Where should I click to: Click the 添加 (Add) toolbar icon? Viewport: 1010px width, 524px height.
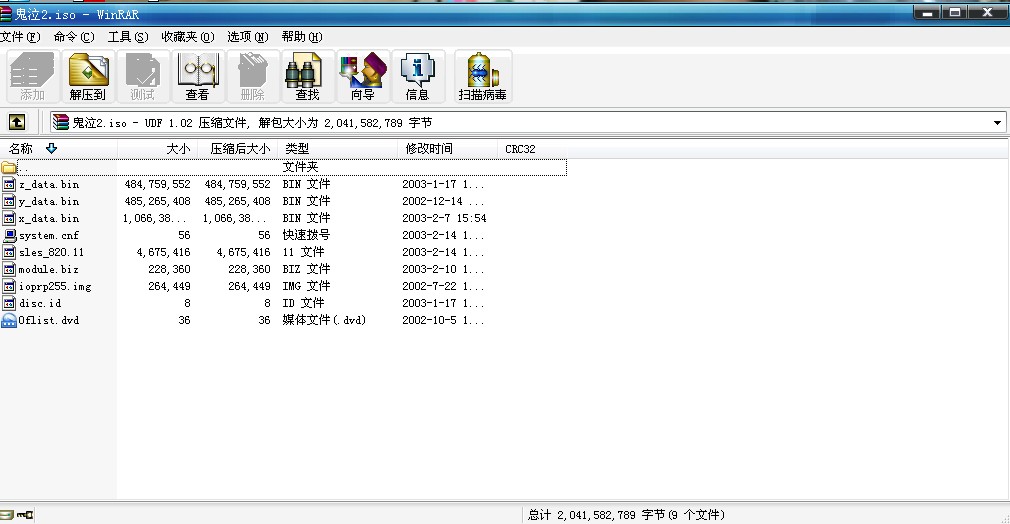click(x=32, y=77)
